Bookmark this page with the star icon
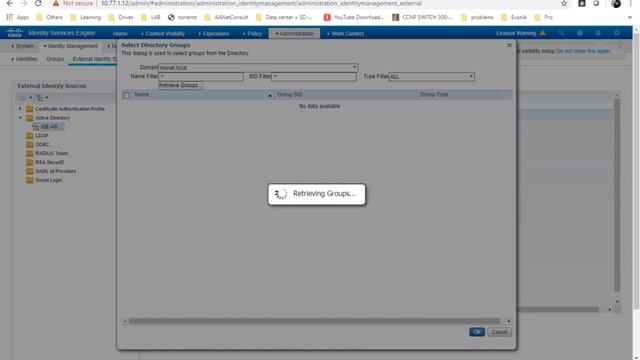The image size is (640, 360). point(564,3)
